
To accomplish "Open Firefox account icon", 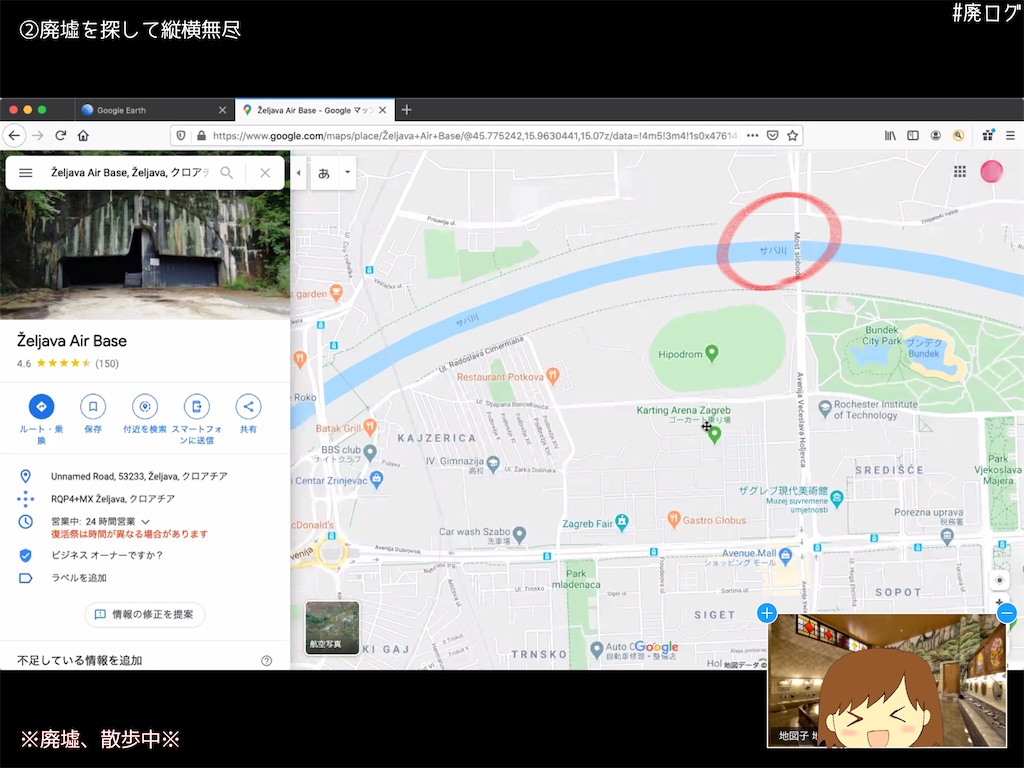I will click(936, 136).
